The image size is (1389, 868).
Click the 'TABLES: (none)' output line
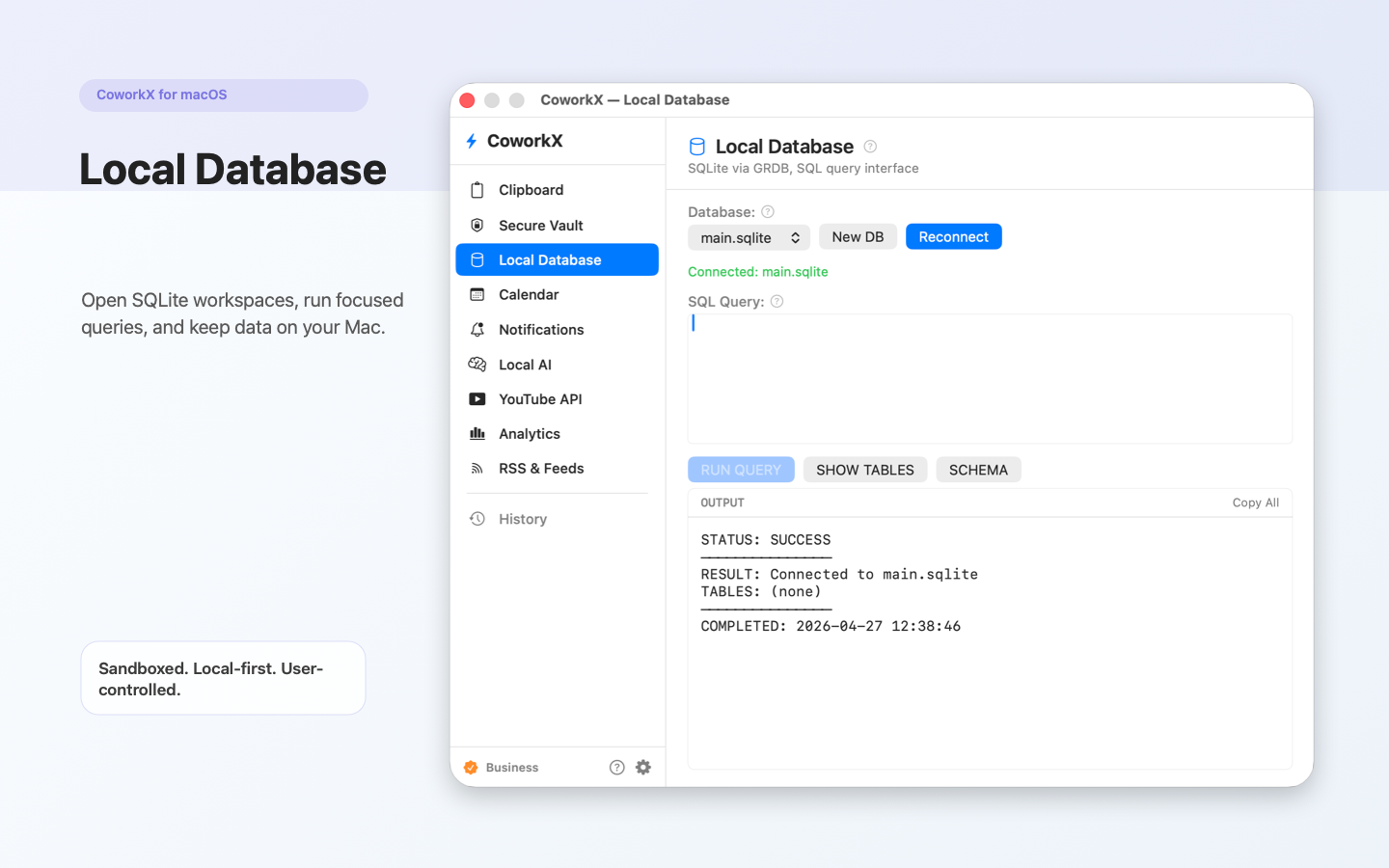761,592
